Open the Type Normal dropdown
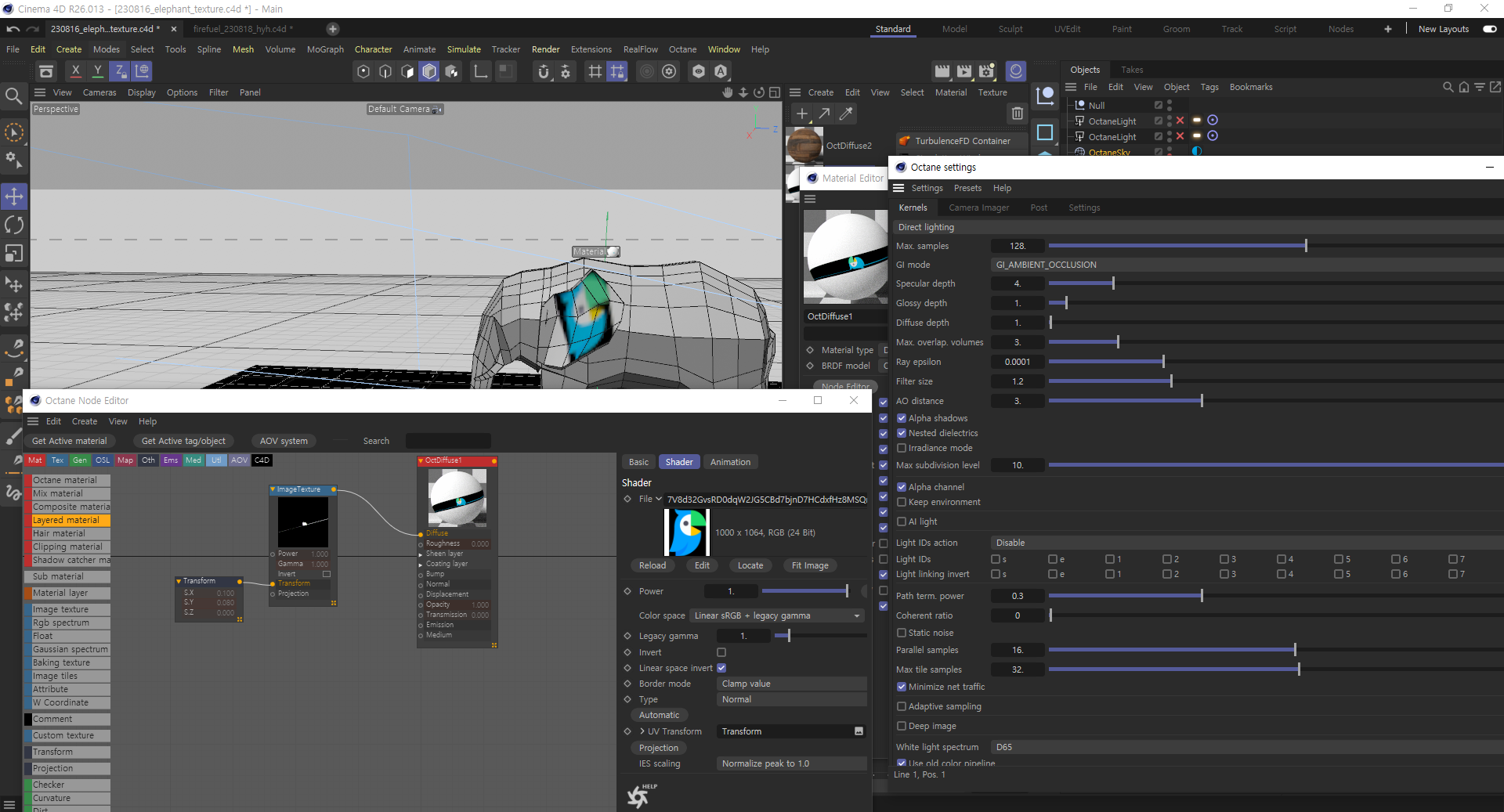 click(x=791, y=699)
